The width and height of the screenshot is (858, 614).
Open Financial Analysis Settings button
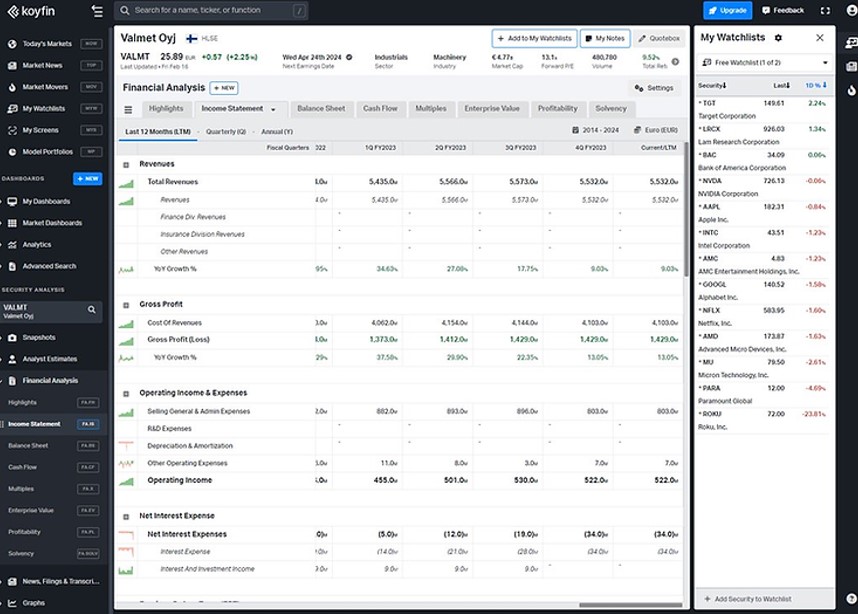point(654,88)
